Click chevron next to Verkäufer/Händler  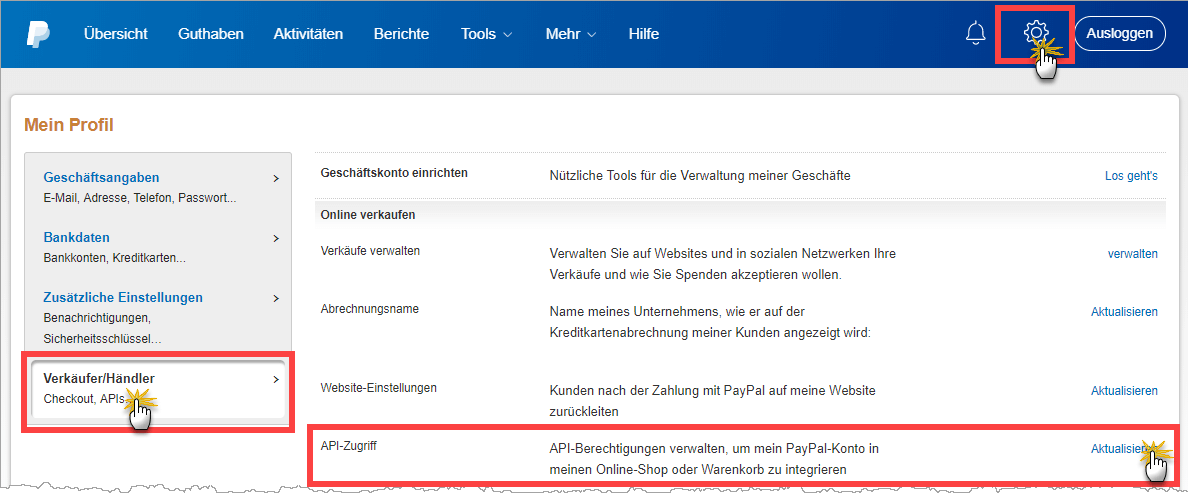276,379
